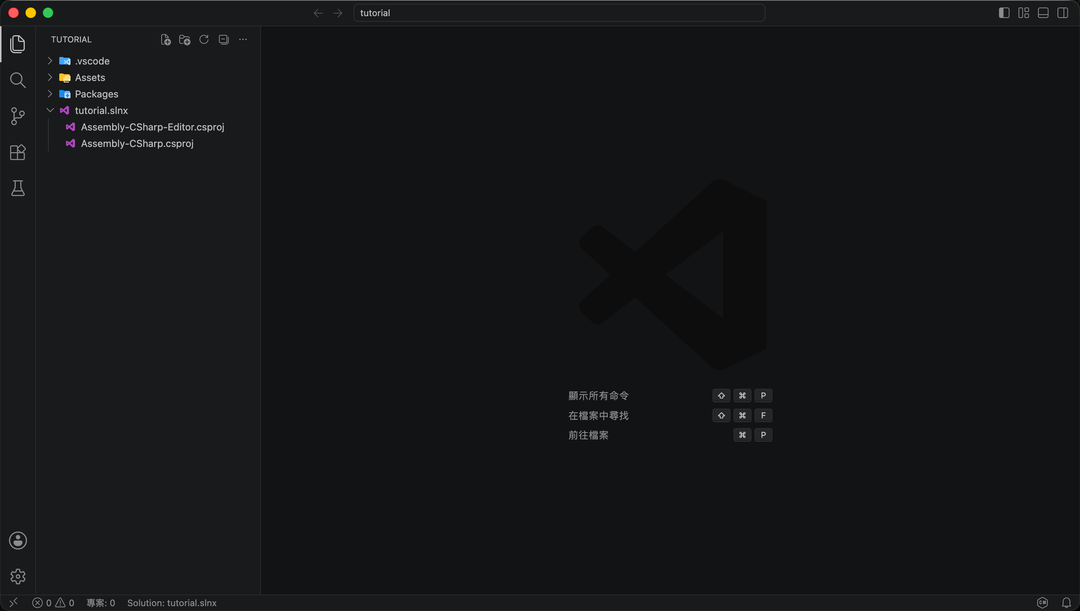Click 專案: 0 in status bar
This screenshot has width=1080, height=611.
tap(101, 603)
